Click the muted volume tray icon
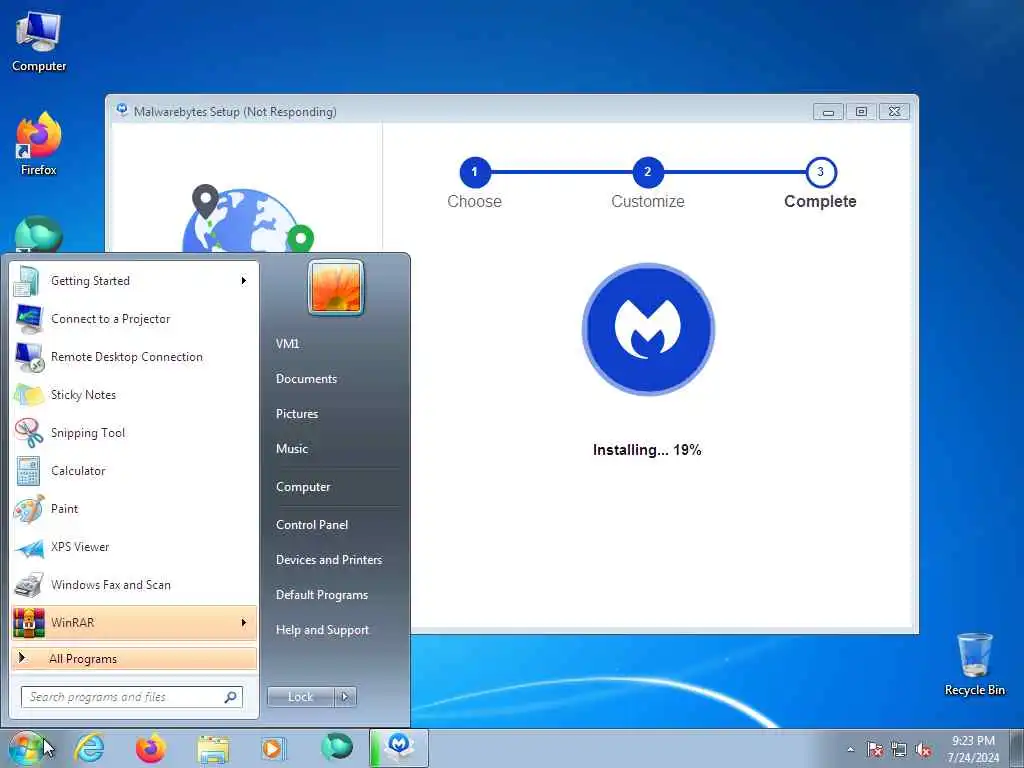 923,749
